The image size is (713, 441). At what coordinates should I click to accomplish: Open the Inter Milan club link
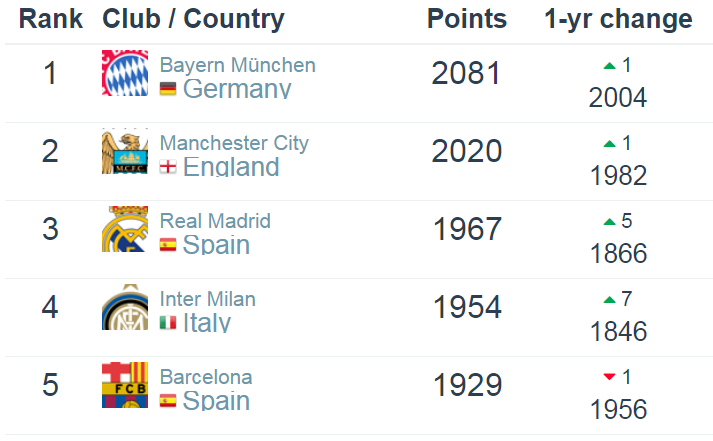tap(207, 299)
